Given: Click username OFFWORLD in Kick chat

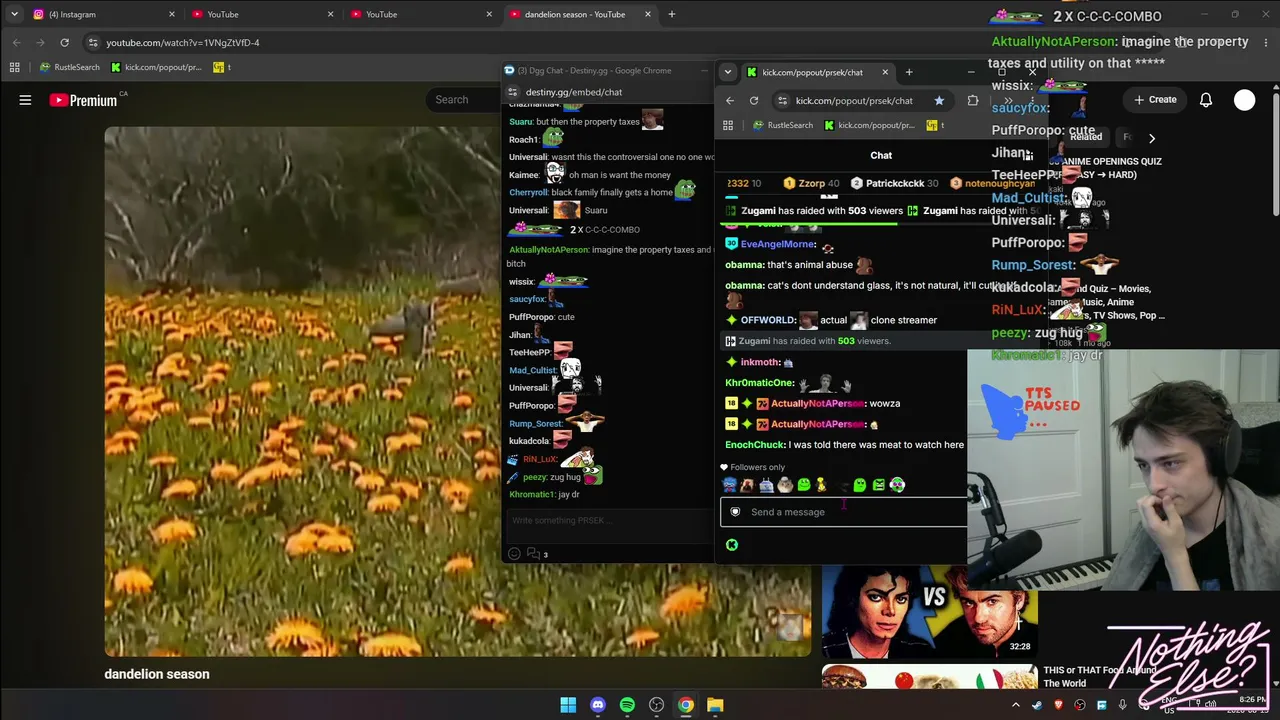Looking at the screenshot, I should pyautogui.click(x=768, y=320).
